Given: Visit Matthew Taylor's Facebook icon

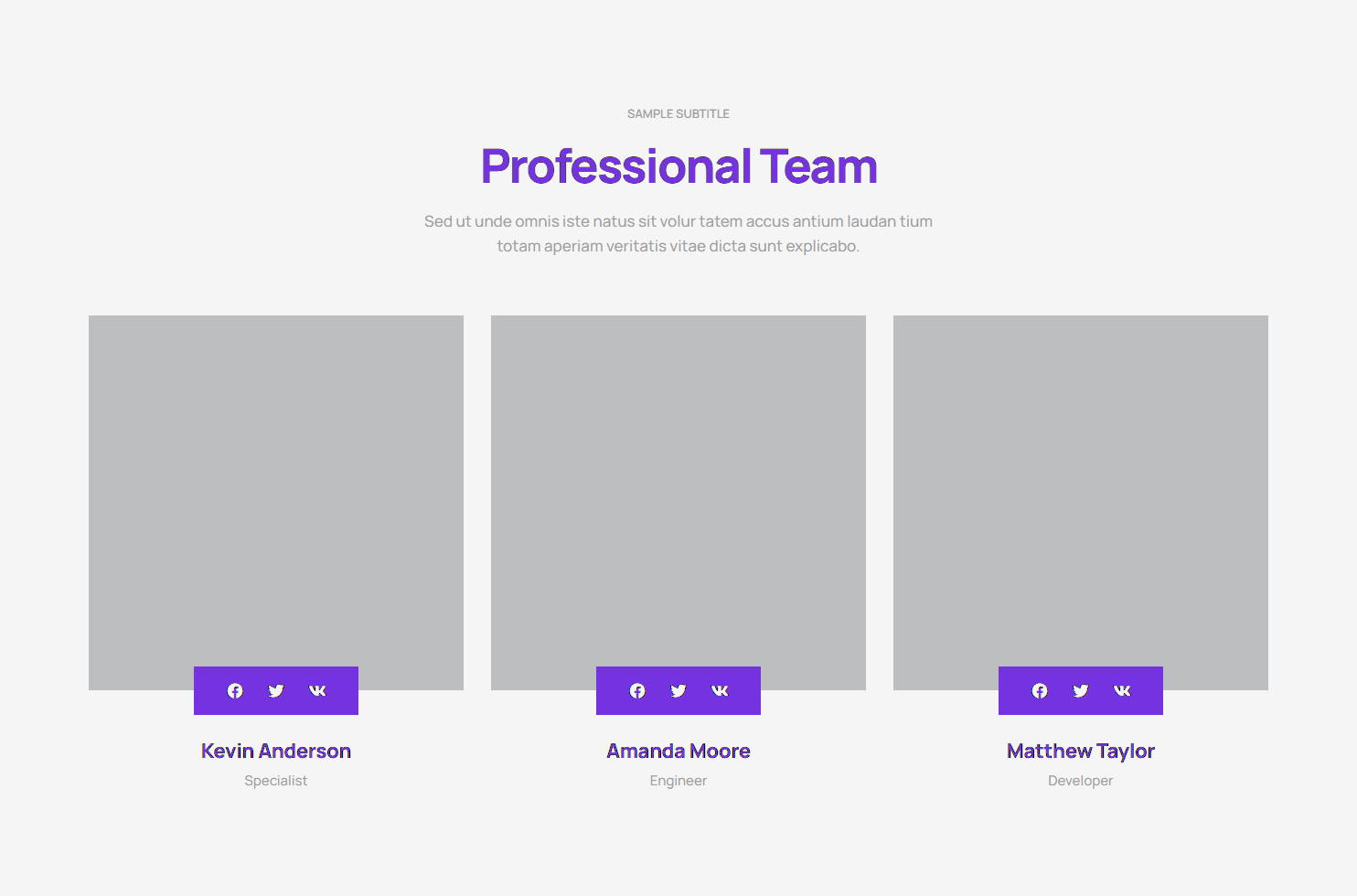Looking at the screenshot, I should click(x=1040, y=691).
